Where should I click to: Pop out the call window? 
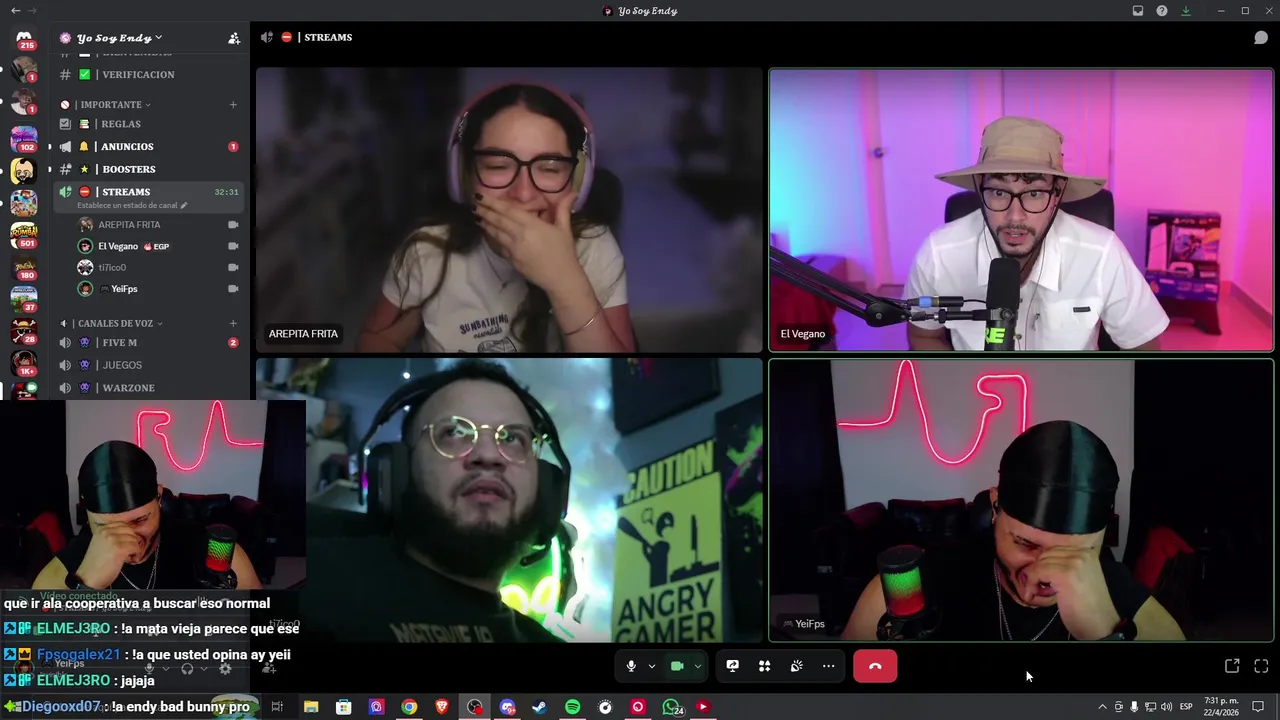(x=1232, y=666)
